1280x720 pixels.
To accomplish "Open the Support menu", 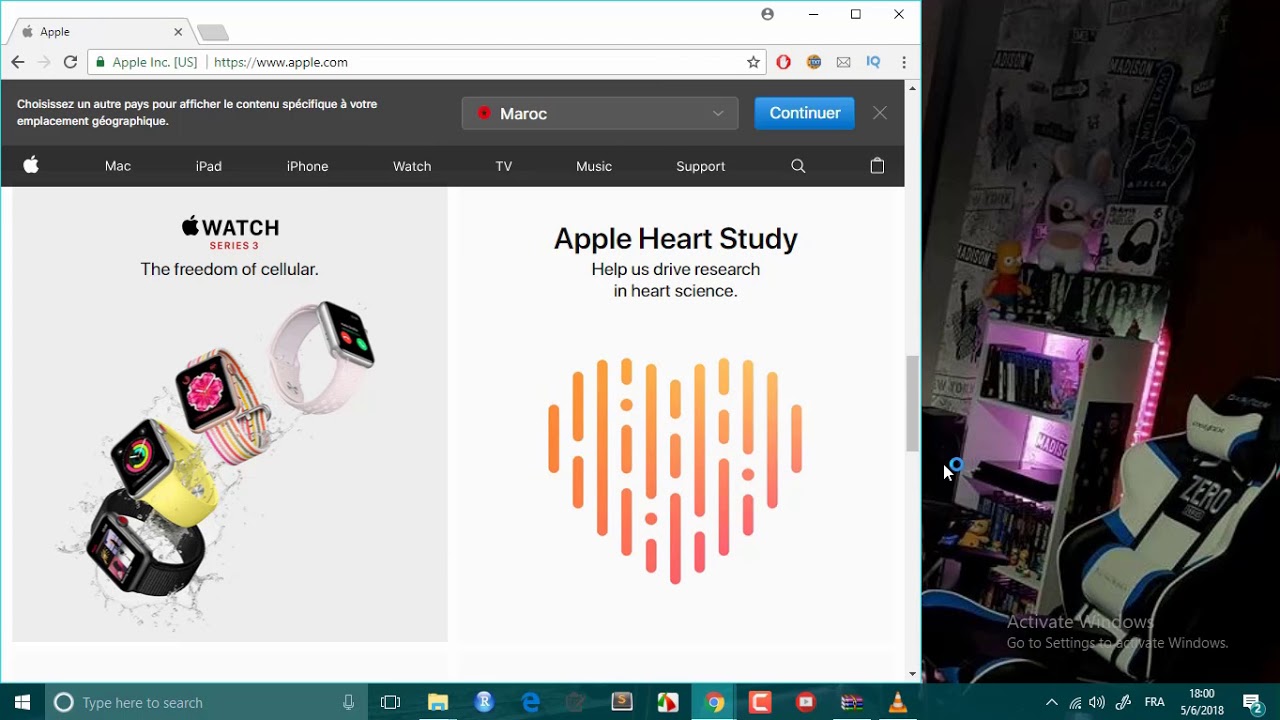I will 701,166.
